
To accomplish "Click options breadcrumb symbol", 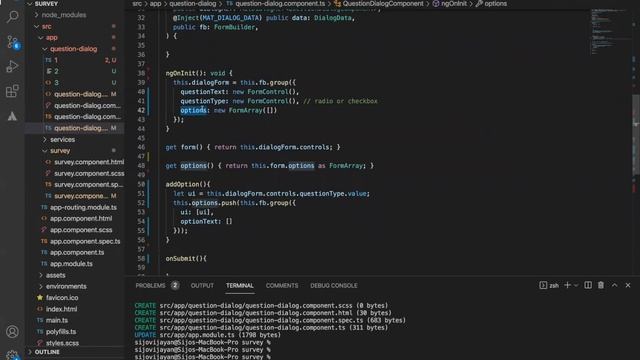I will [x=495, y=4].
